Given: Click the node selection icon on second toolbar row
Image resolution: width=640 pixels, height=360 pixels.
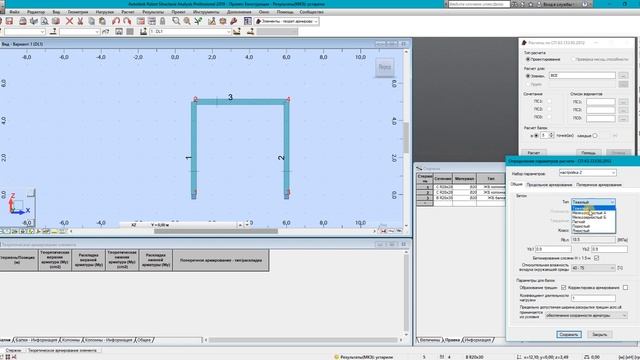Looking at the screenshot, I should coord(53,31).
